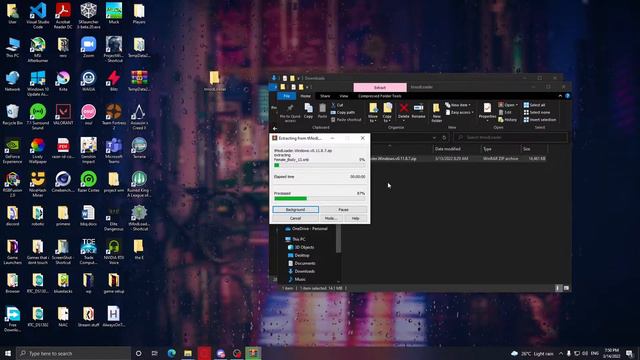
Task: Go back with Explorer's arrow
Action: 275,129
